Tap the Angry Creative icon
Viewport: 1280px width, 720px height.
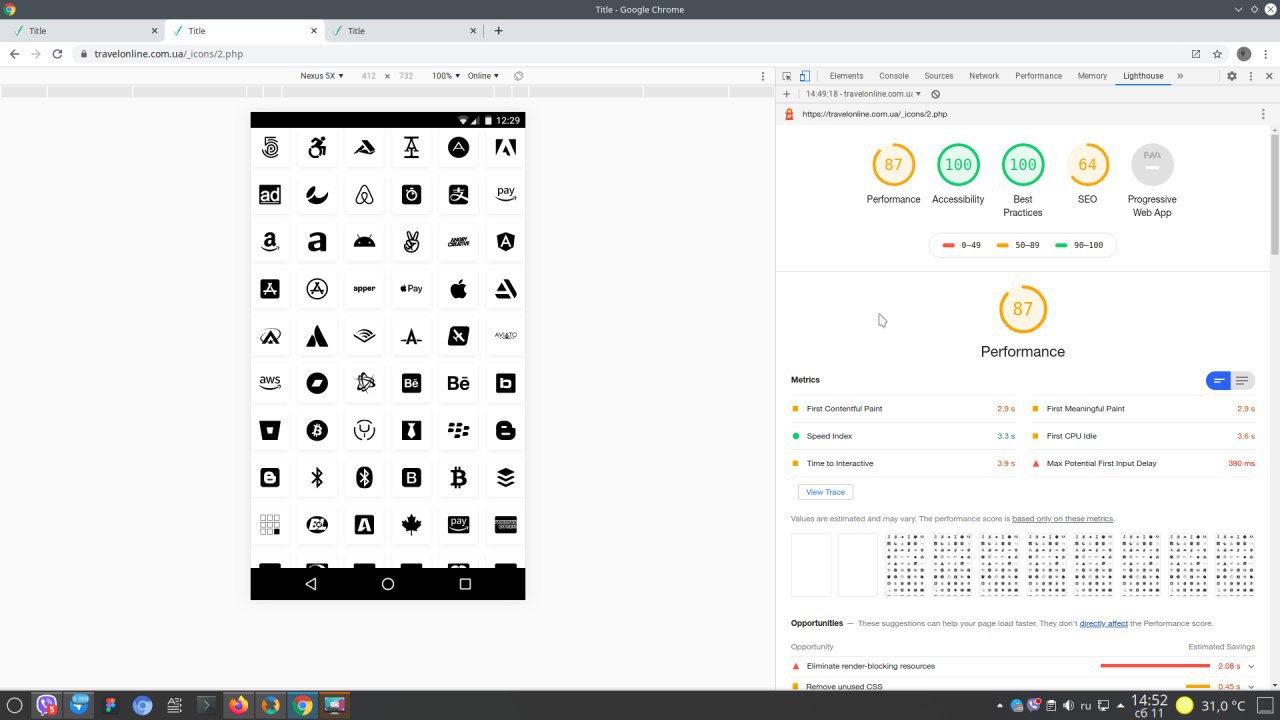(x=458, y=242)
